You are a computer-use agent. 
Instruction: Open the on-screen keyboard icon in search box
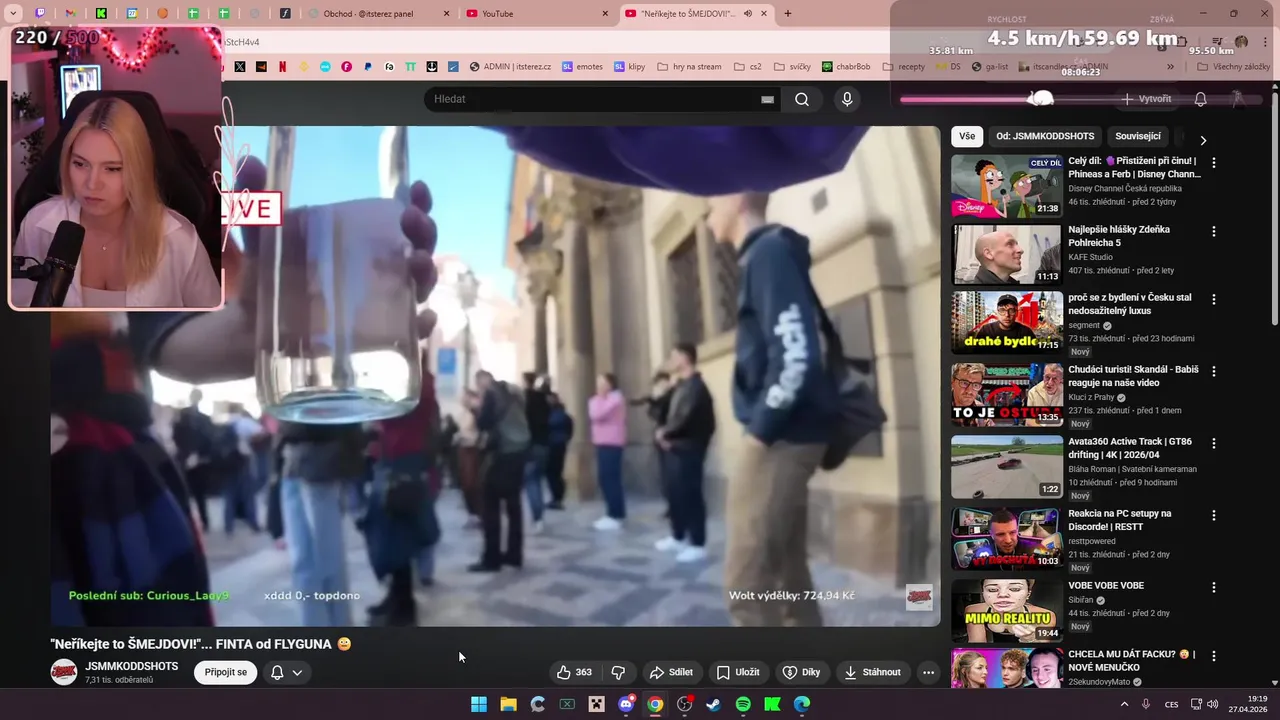[767, 99]
